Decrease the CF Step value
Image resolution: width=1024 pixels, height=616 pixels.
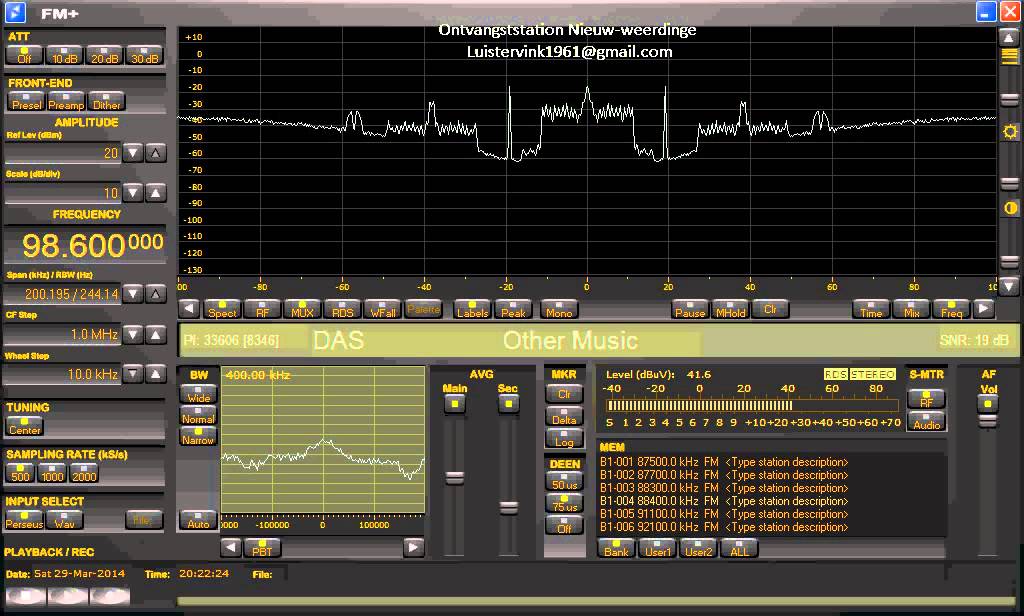(133, 334)
